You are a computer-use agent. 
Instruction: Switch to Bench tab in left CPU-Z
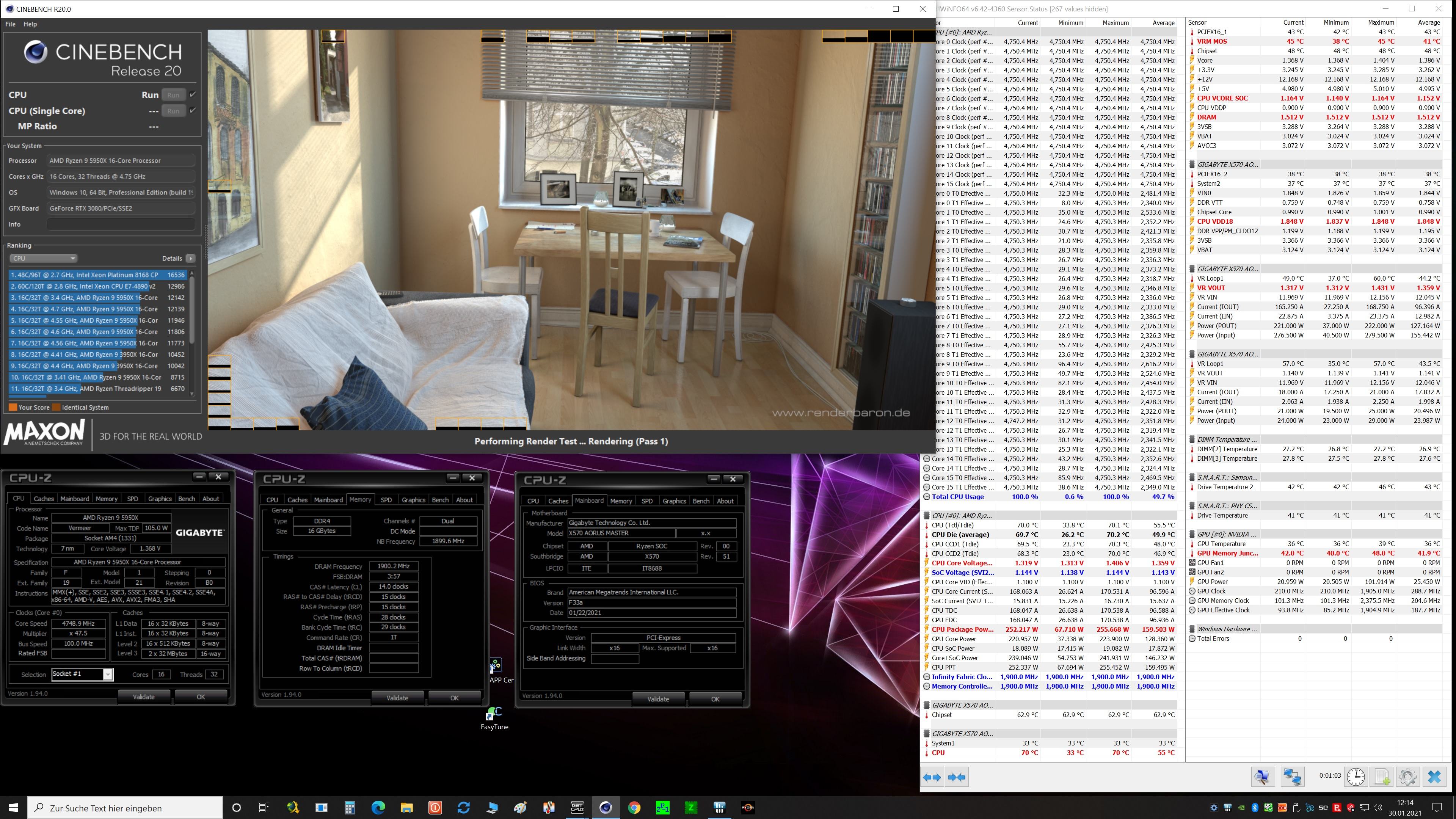coord(187,499)
